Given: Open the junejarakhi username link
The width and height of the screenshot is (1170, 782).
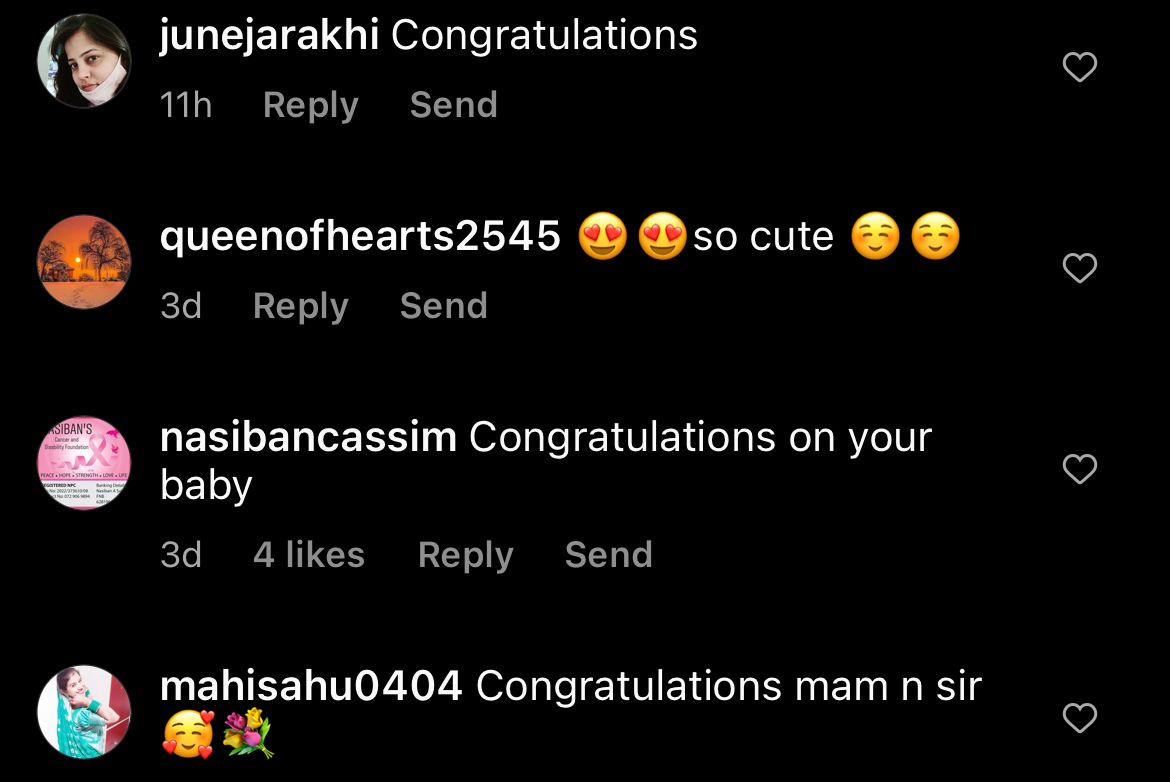Looking at the screenshot, I should pos(269,36).
